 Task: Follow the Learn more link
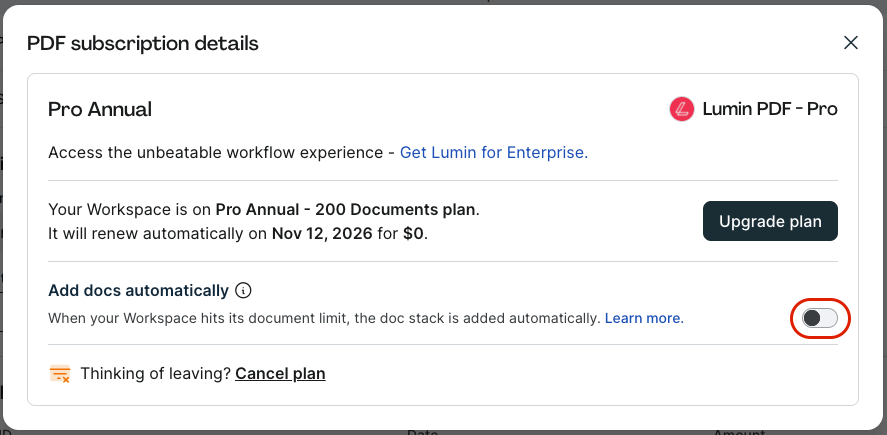(x=644, y=318)
